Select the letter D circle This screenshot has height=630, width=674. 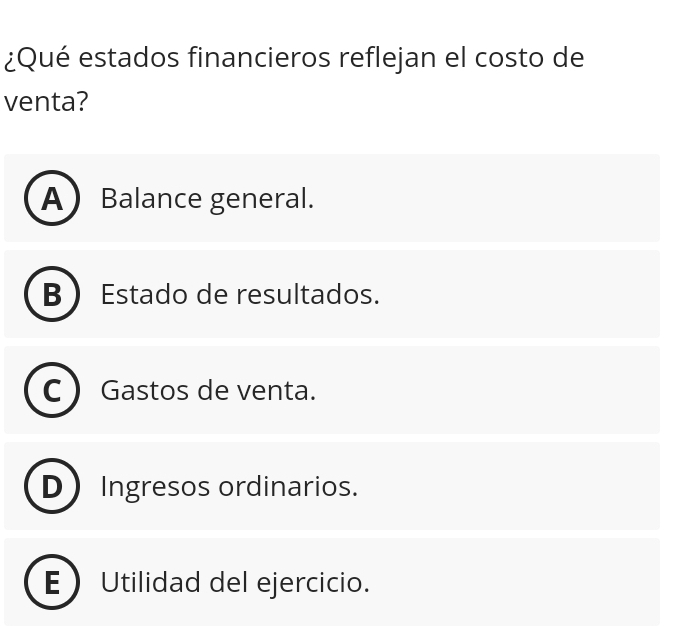click(51, 487)
